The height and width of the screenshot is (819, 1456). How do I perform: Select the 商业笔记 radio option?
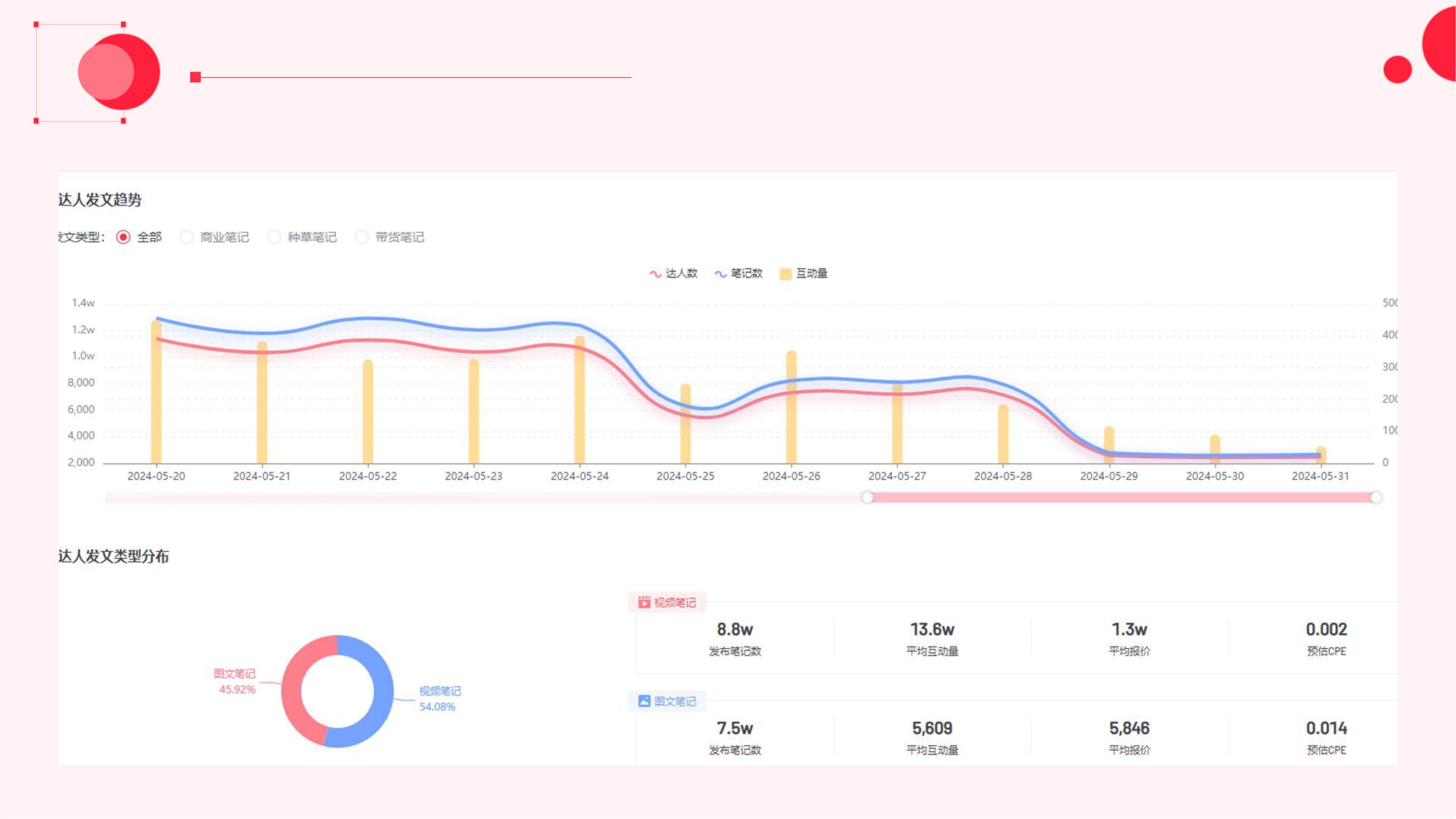[x=187, y=237]
